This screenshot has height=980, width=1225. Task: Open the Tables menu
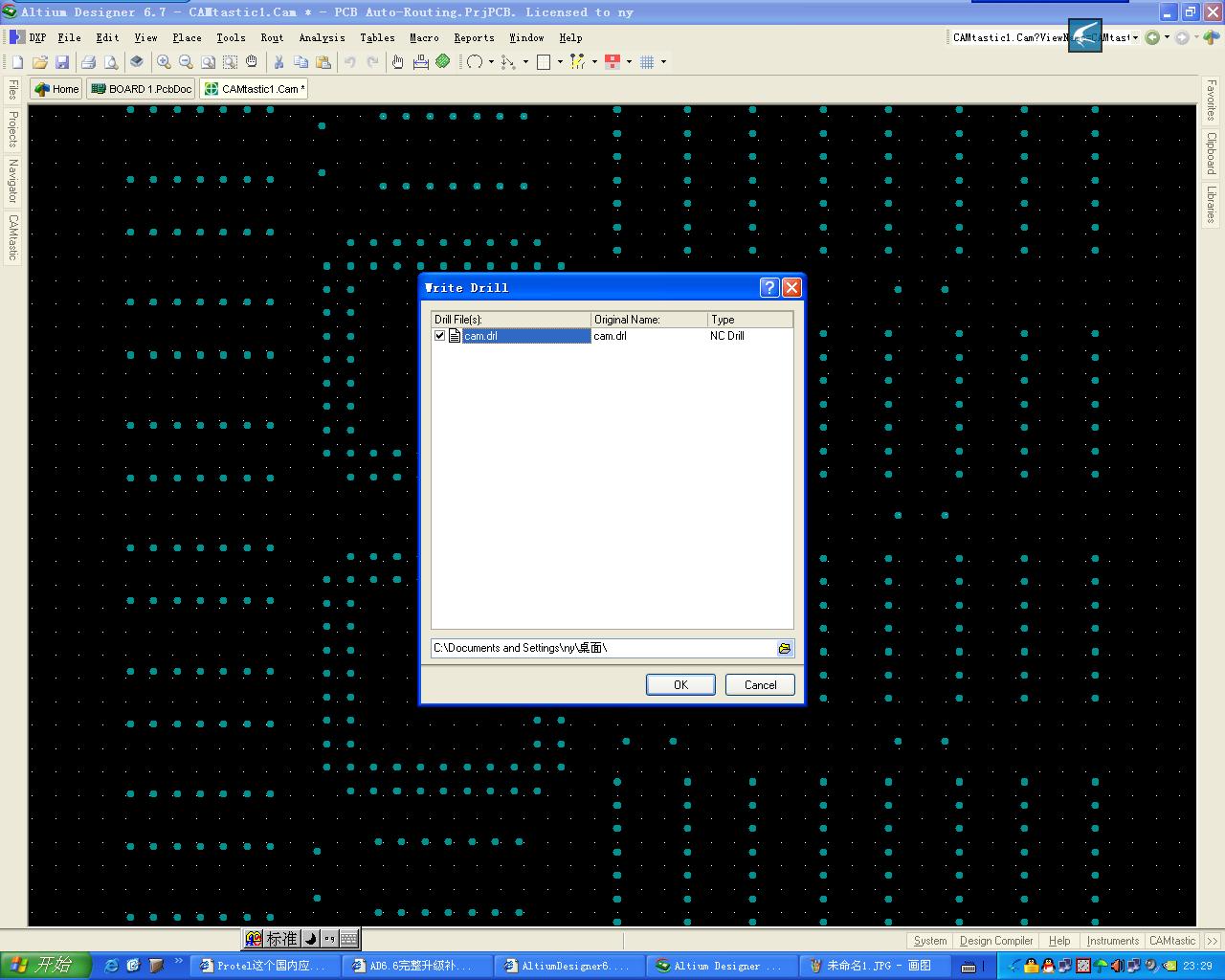[x=377, y=37]
